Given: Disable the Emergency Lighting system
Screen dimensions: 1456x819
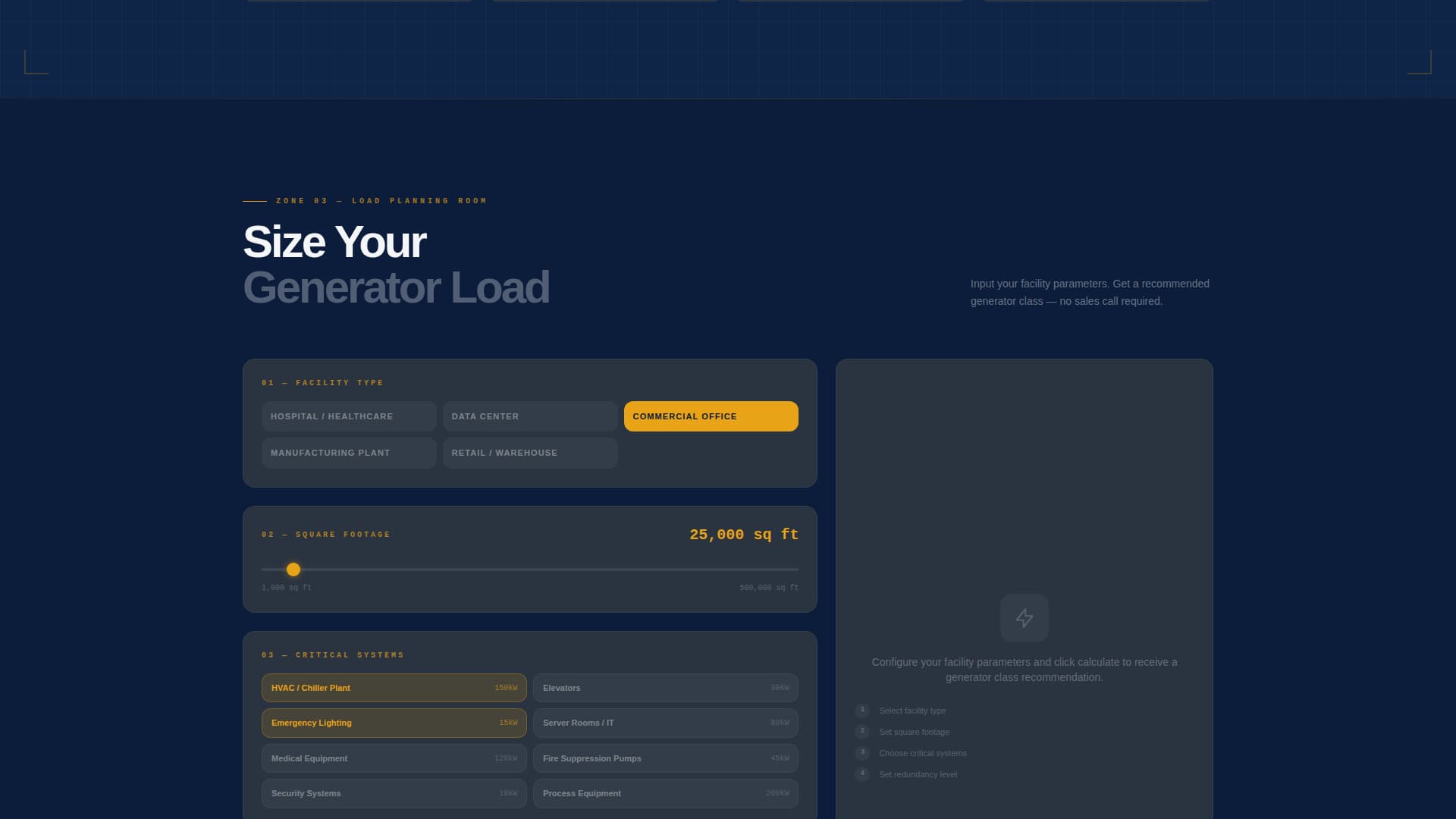Looking at the screenshot, I should tap(394, 723).
